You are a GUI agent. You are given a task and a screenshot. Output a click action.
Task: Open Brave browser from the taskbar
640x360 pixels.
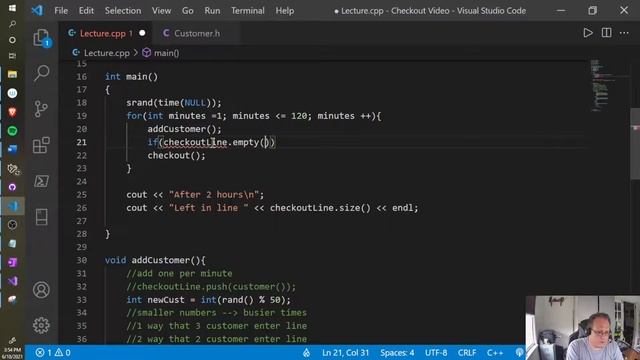12,112
